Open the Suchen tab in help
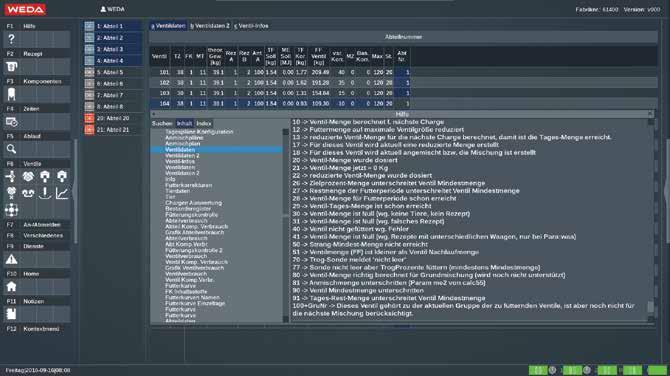 point(162,123)
